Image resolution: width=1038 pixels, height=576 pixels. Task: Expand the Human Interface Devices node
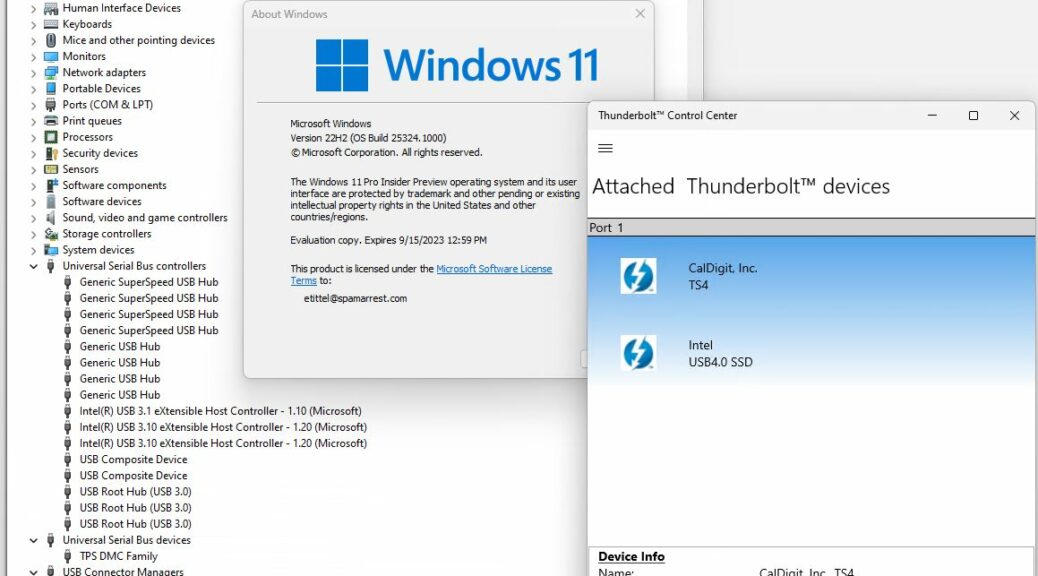click(x=33, y=9)
